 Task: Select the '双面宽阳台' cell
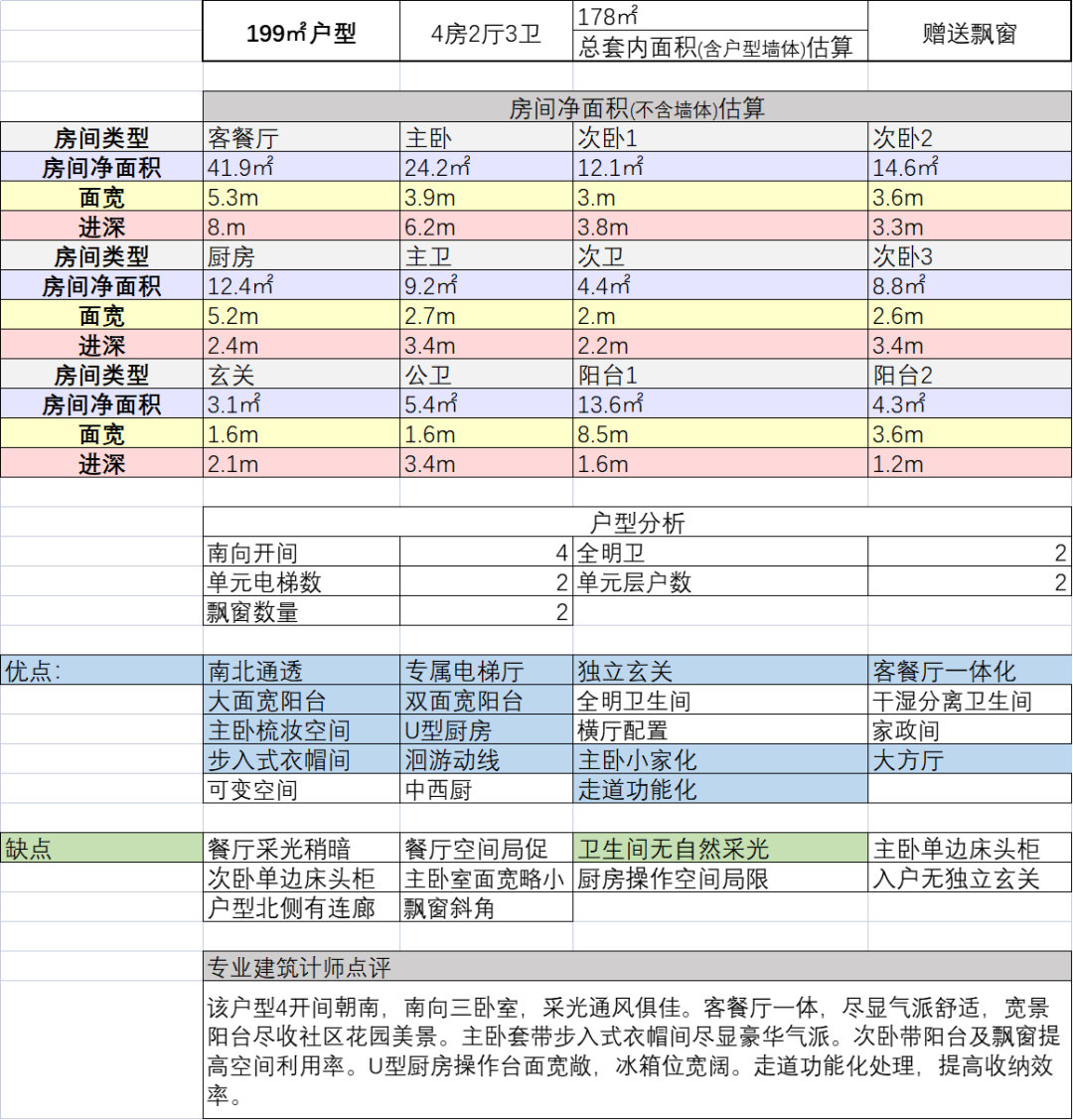coord(486,700)
